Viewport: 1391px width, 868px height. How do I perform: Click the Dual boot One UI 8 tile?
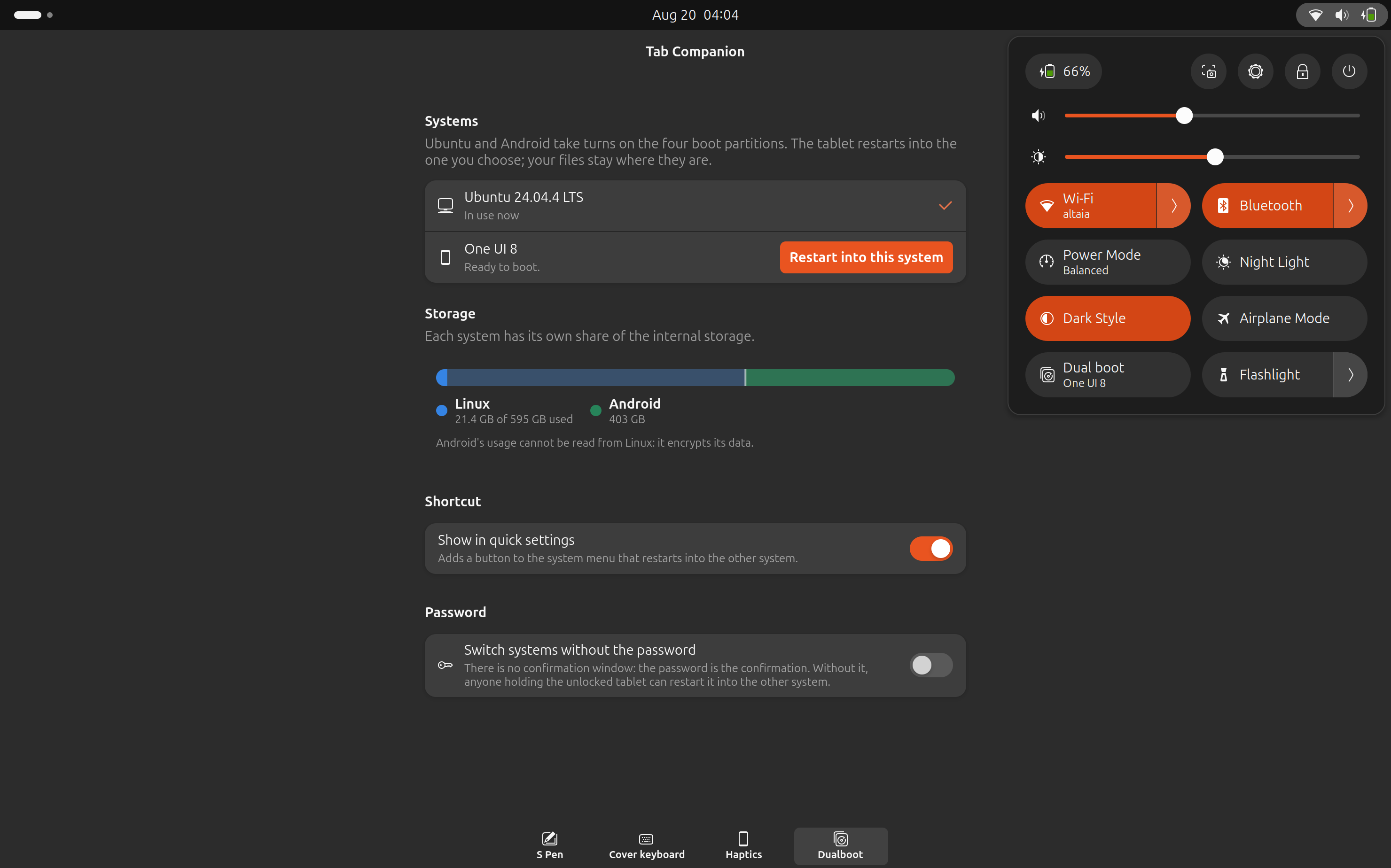tap(1108, 374)
